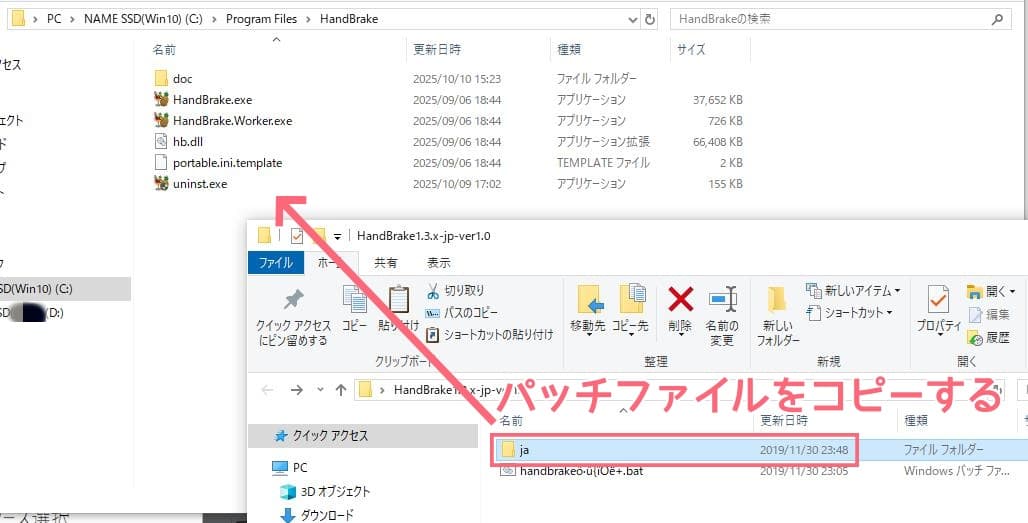
Task: Click the Up arrow navigation button
Action: [341, 389]
